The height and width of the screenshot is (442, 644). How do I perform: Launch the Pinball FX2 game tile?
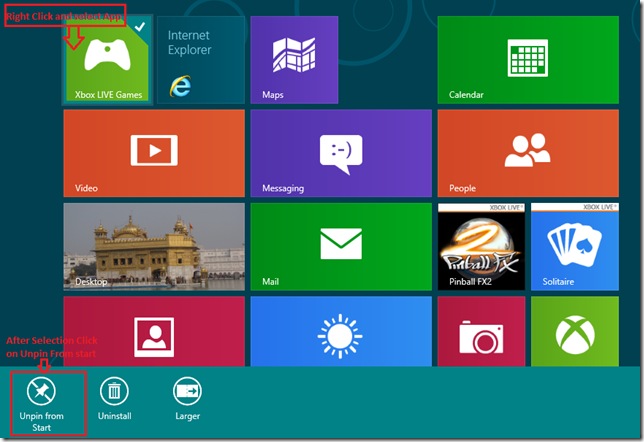tap(481, 247)
